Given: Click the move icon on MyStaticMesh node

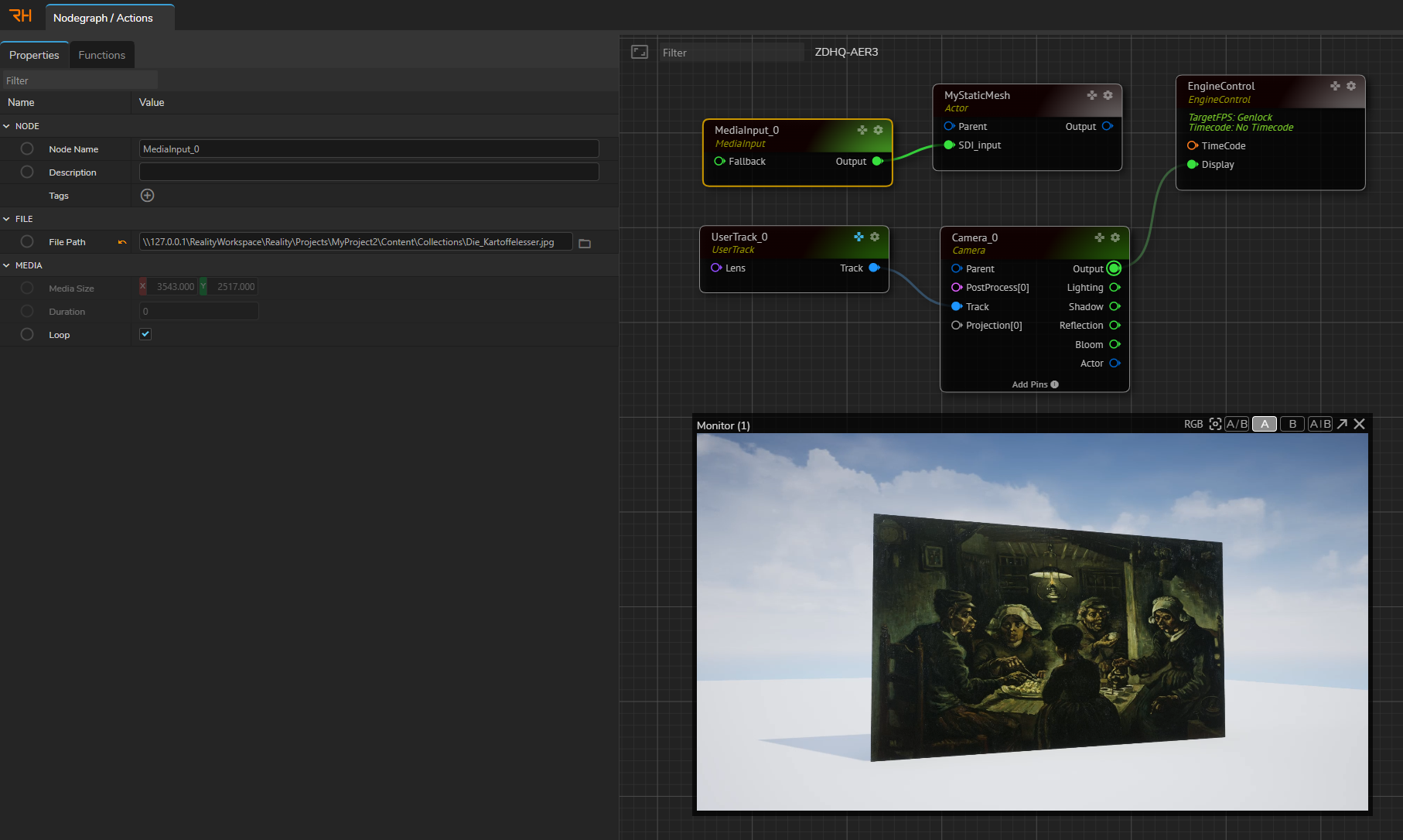Looking at the screenshot, I should pyautogui.click(x=1091, y=95).
